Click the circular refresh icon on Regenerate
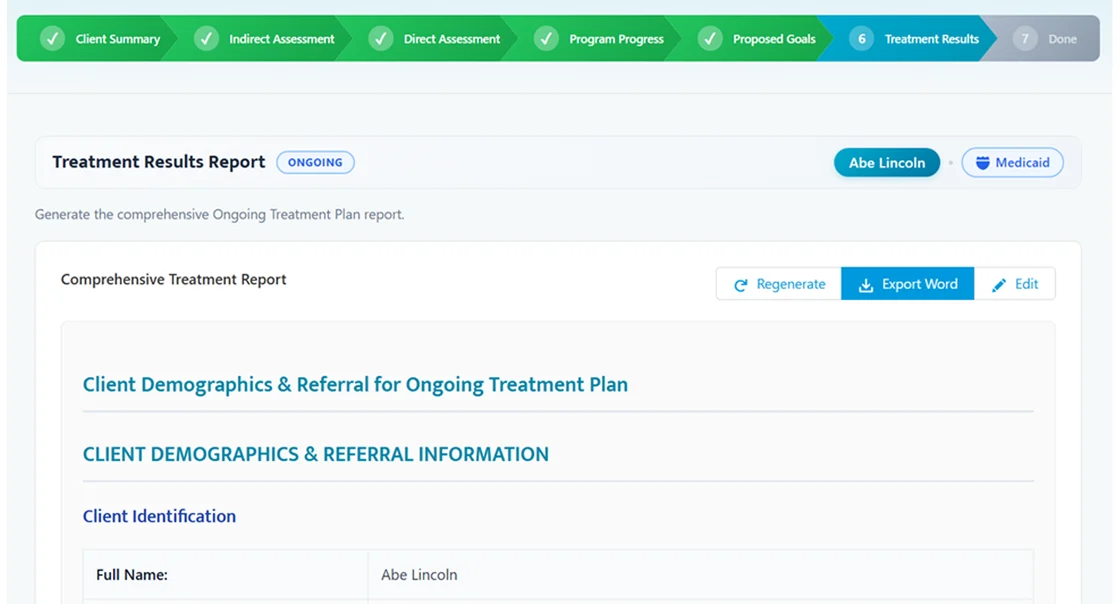This screenshot has width=1120, height=604. [x=740, y=284]
